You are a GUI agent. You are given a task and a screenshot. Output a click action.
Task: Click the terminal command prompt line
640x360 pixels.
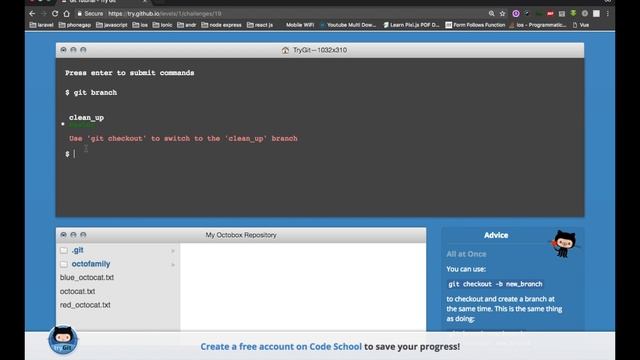click(320, 154)
